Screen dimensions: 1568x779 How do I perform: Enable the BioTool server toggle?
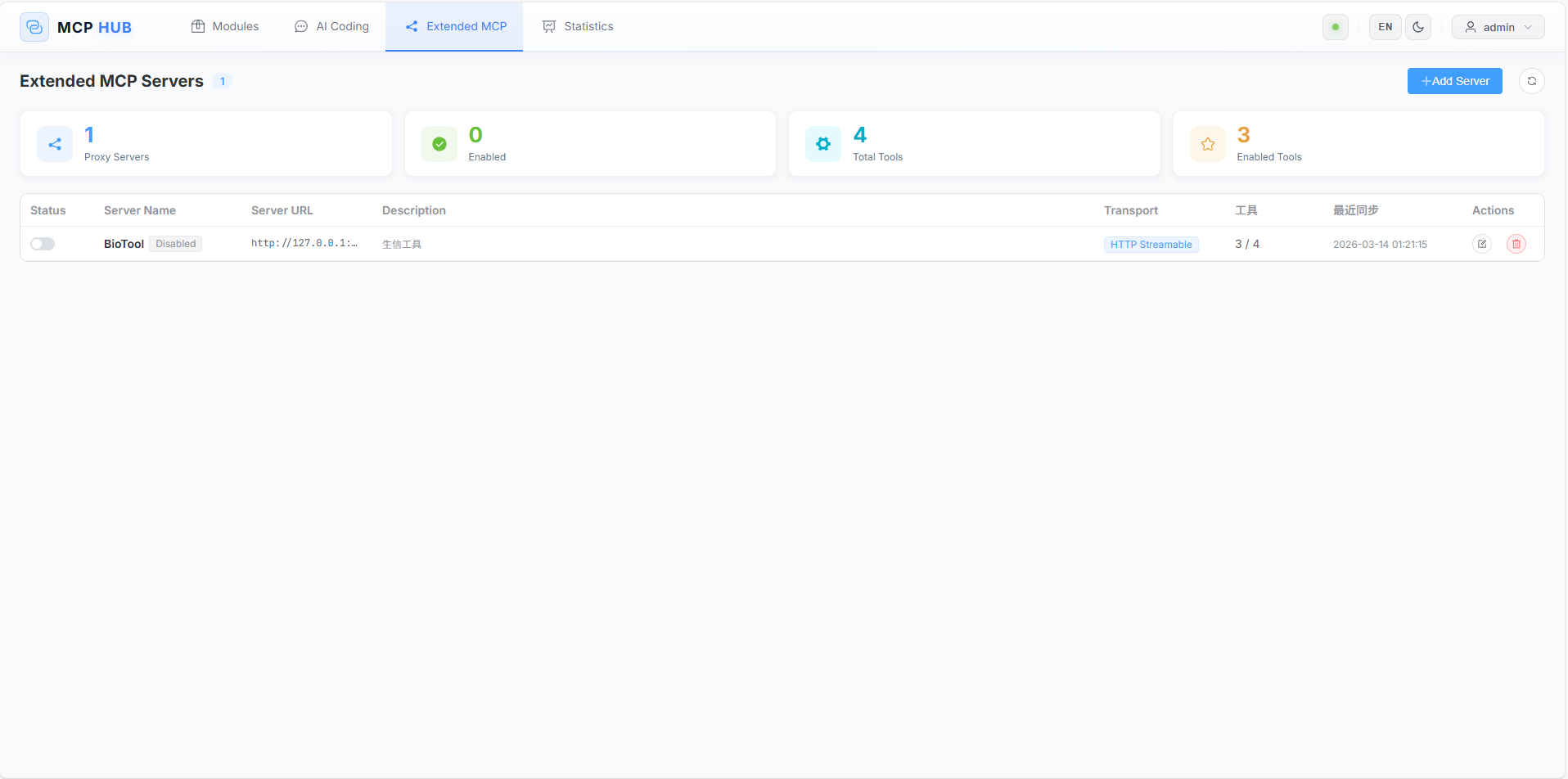pyautogui.click(x=43, y=244)
